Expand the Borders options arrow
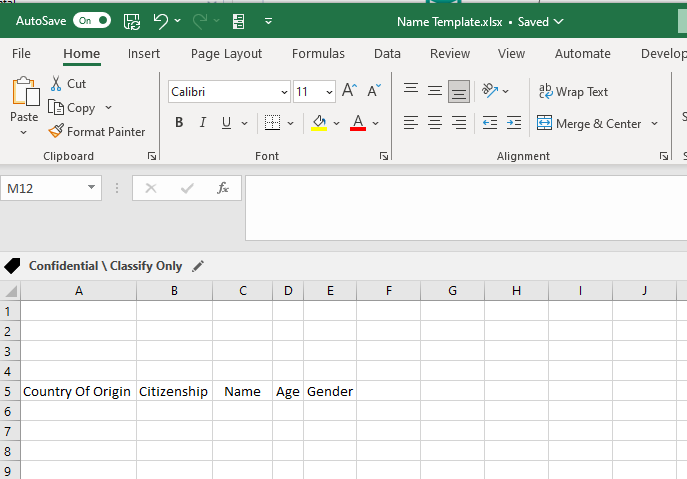This screenshot has height=479, width=687. (290, 124)
